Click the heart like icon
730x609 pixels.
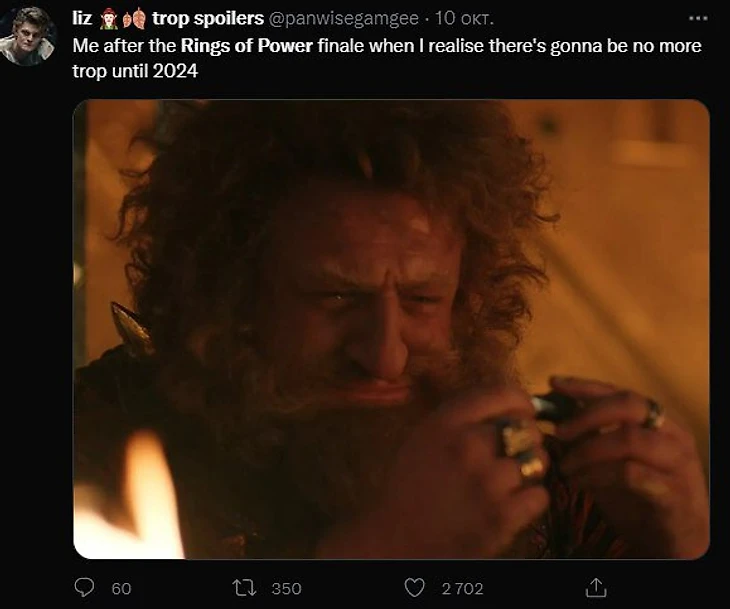pos(414,588)
